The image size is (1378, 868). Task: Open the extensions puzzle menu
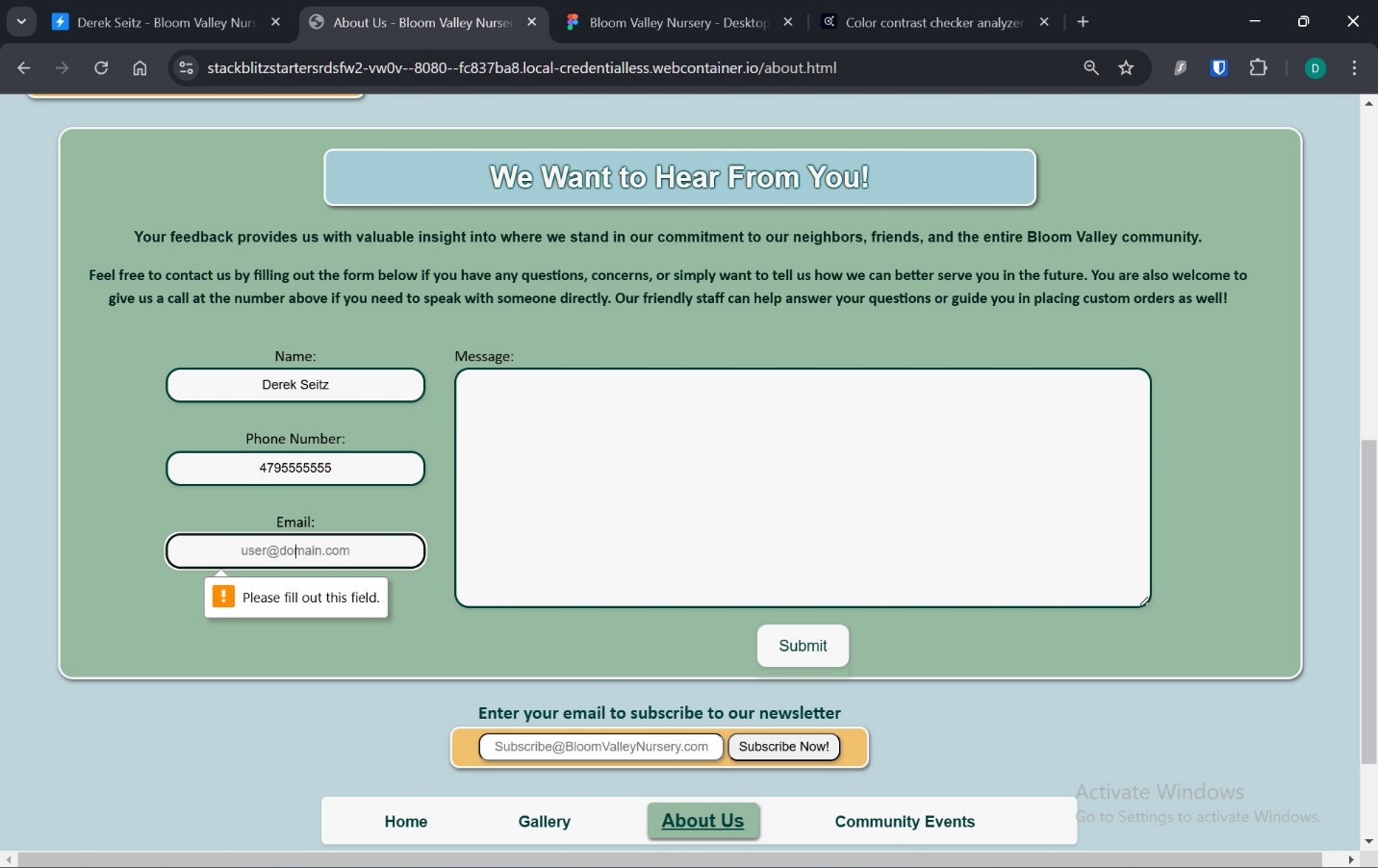tap(1260, 68)
